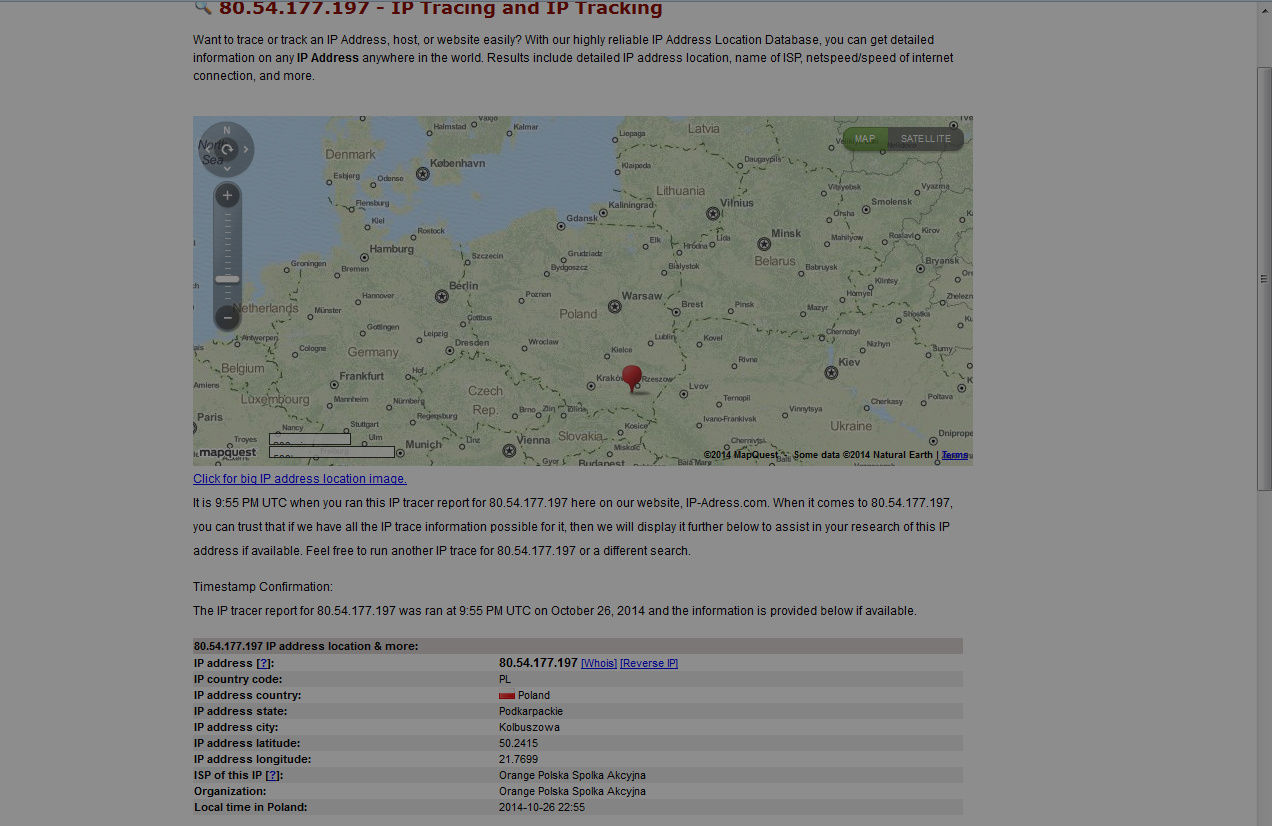Pan the map right with the east arrow

pos(246,150)
